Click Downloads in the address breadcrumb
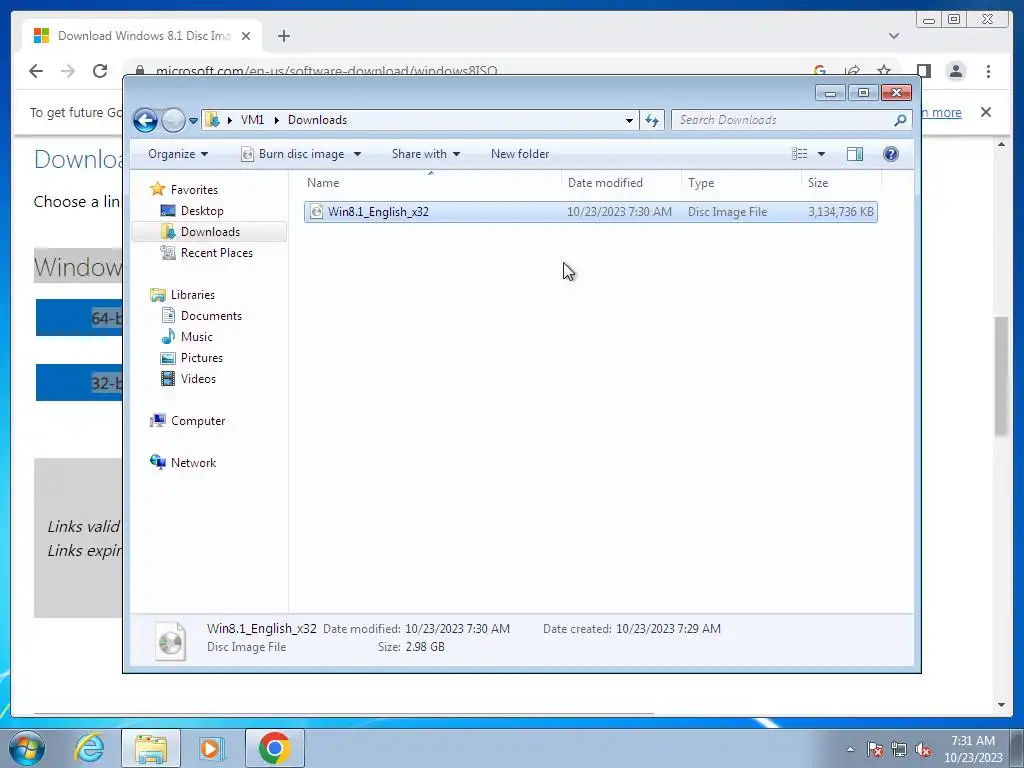Image resolution: width=1024 pixels, height=768 pixels. pos(317,120)
